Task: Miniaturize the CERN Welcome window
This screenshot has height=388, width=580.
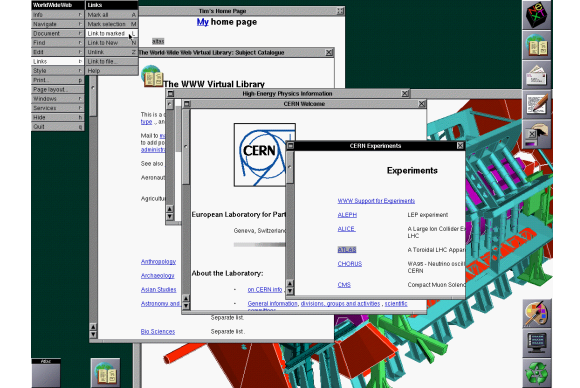Action: click(x=187, y=104)
